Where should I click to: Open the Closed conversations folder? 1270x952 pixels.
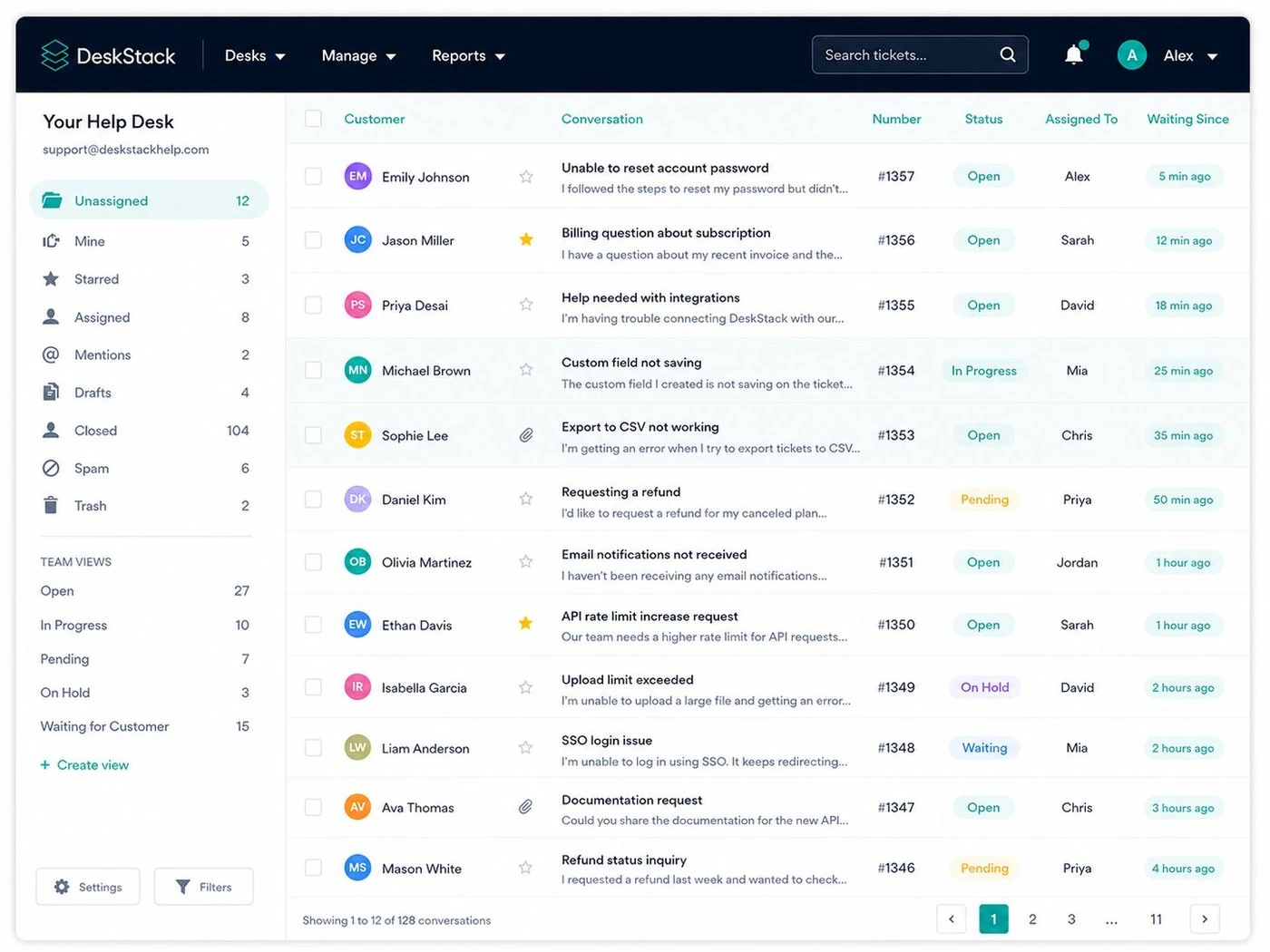click(148, 431)
